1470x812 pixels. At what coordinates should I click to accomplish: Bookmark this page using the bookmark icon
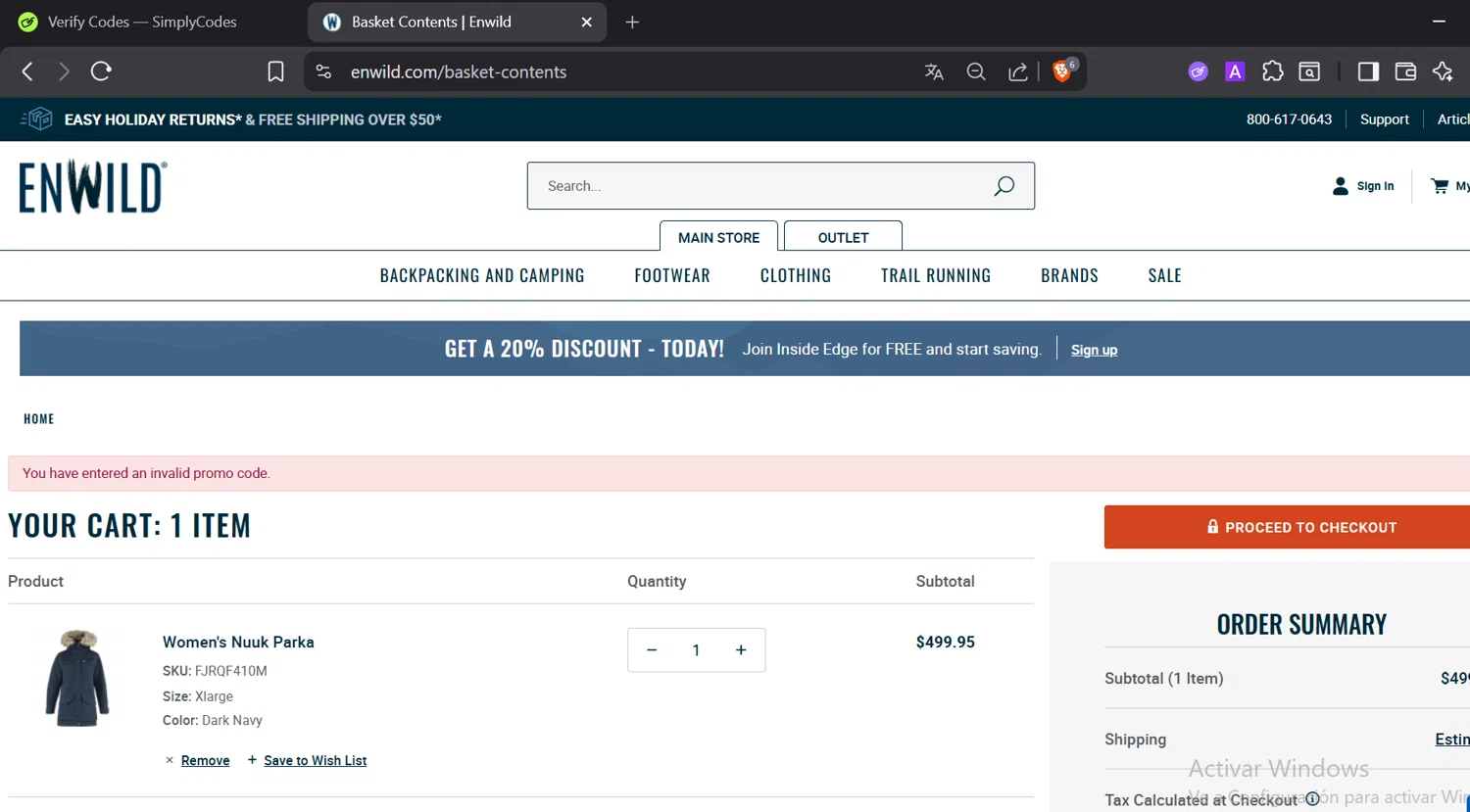coord(275,72)
